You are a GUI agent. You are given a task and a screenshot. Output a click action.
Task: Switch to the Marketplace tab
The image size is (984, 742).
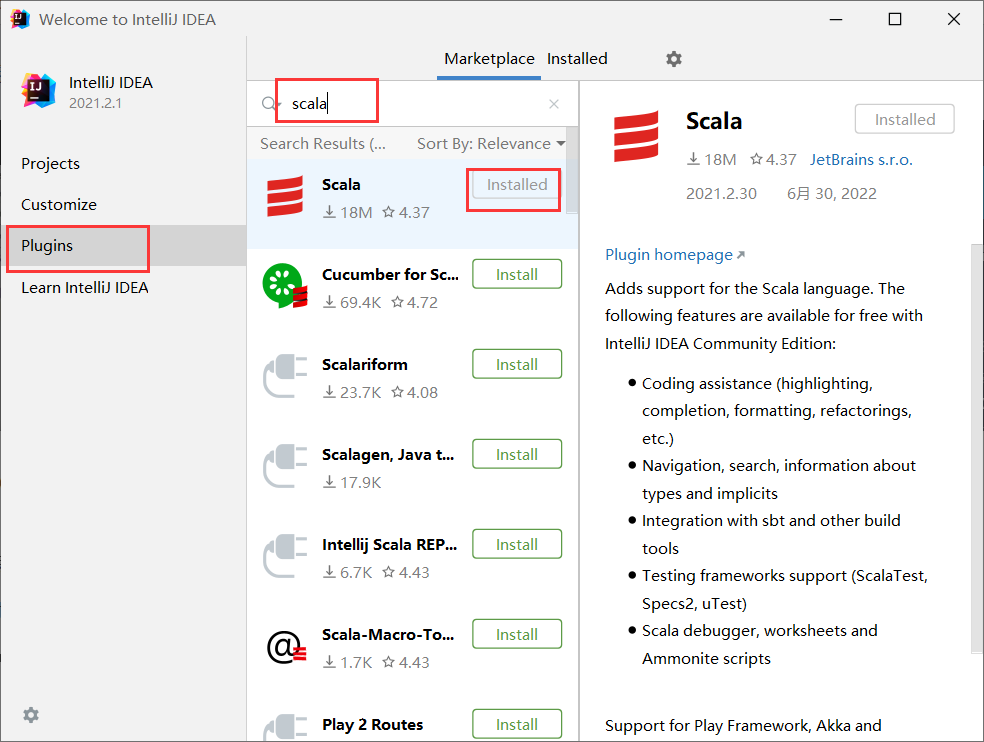pyautogui.click(x=489, y=59)
